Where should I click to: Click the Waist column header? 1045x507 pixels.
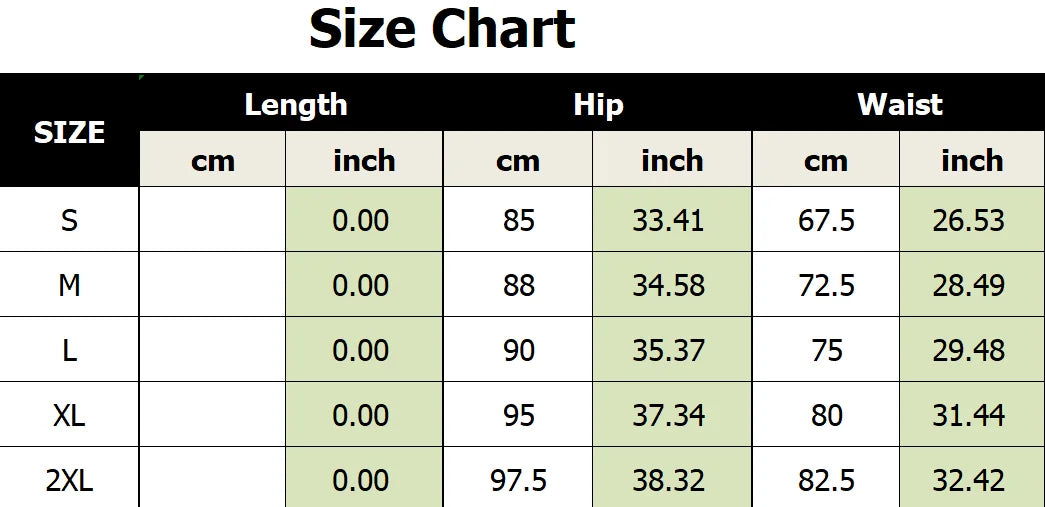tap(900, 105)
